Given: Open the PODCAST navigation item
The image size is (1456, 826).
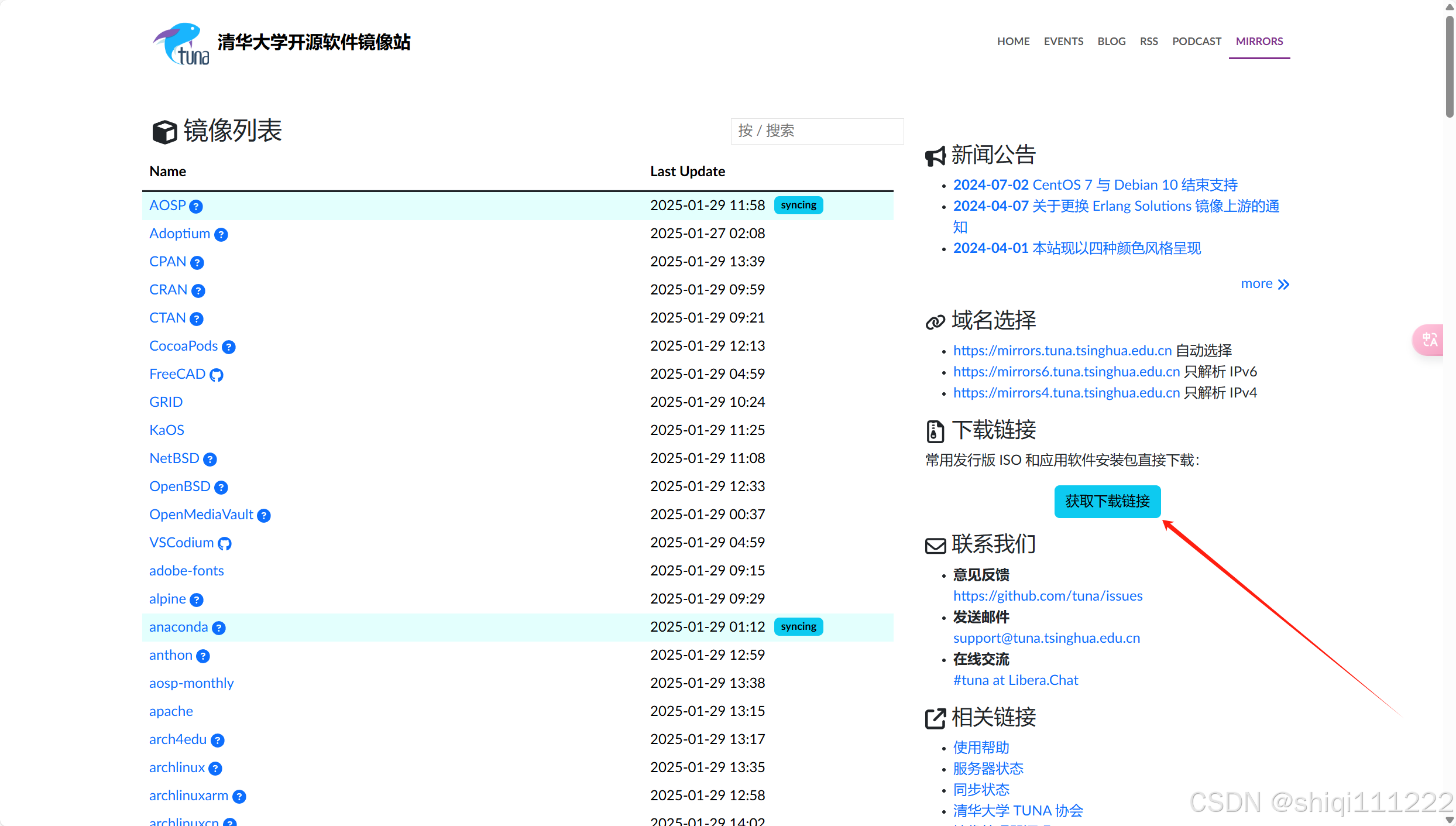Looking at the screenshot, I should click(x=1196, y=42).
